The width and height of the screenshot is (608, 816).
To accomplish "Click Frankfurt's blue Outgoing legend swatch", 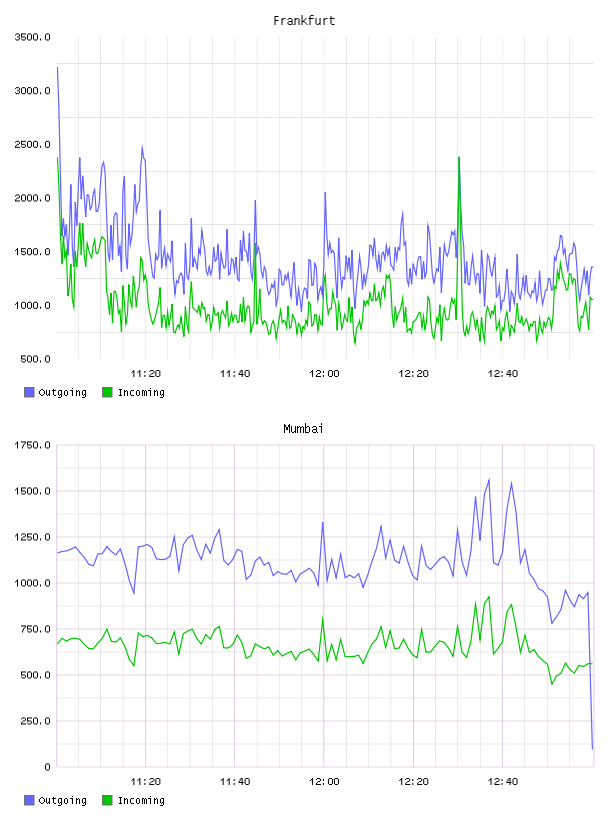I will click(x=29, y=392).
